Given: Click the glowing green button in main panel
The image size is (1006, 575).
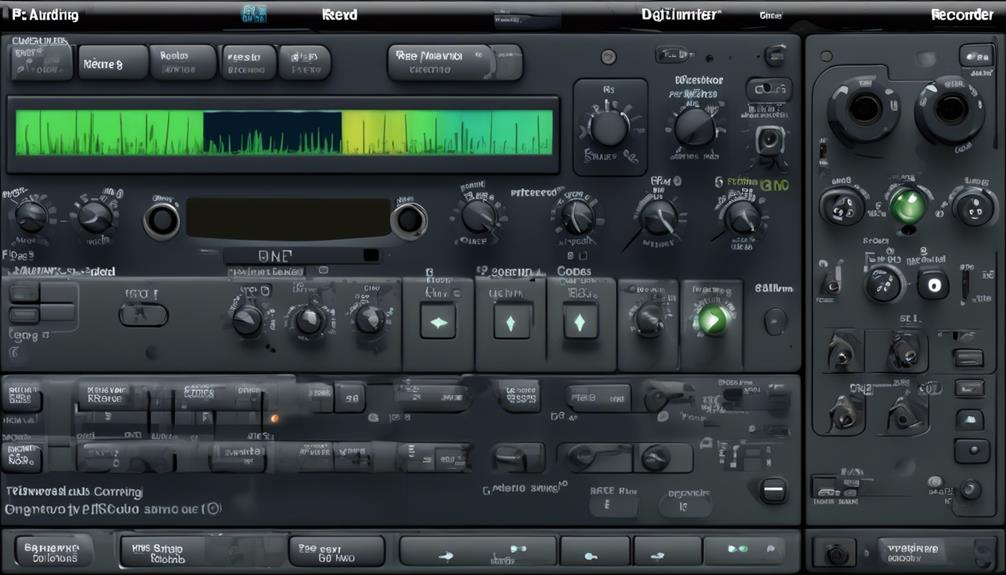Looking at the screenshot, I should point(712,320).
